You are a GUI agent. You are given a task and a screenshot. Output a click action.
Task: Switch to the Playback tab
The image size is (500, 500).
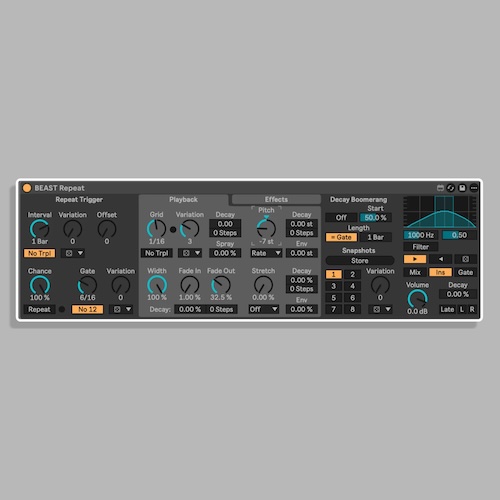point(183,200)
